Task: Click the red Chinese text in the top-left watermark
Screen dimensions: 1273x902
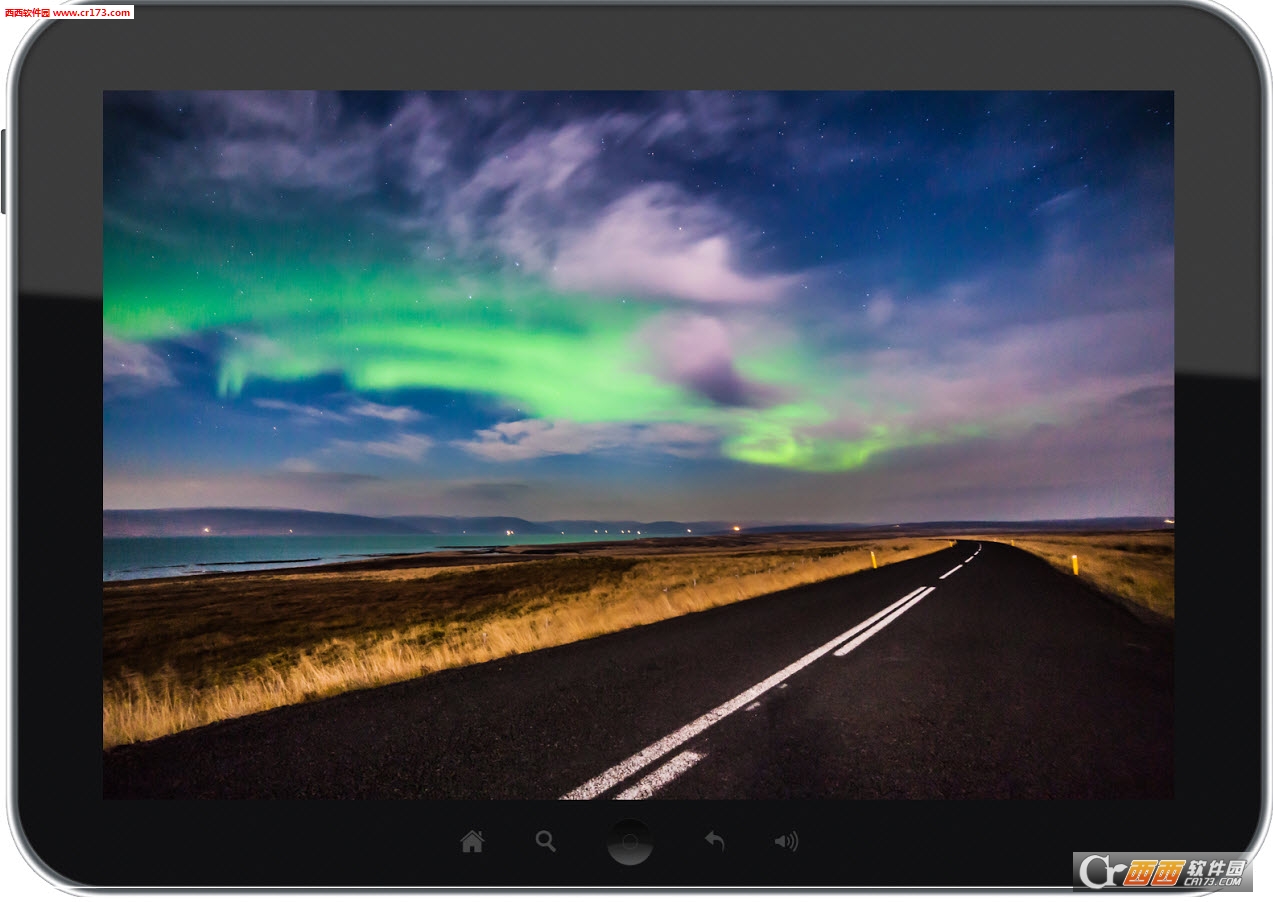Action: (27, 12)
